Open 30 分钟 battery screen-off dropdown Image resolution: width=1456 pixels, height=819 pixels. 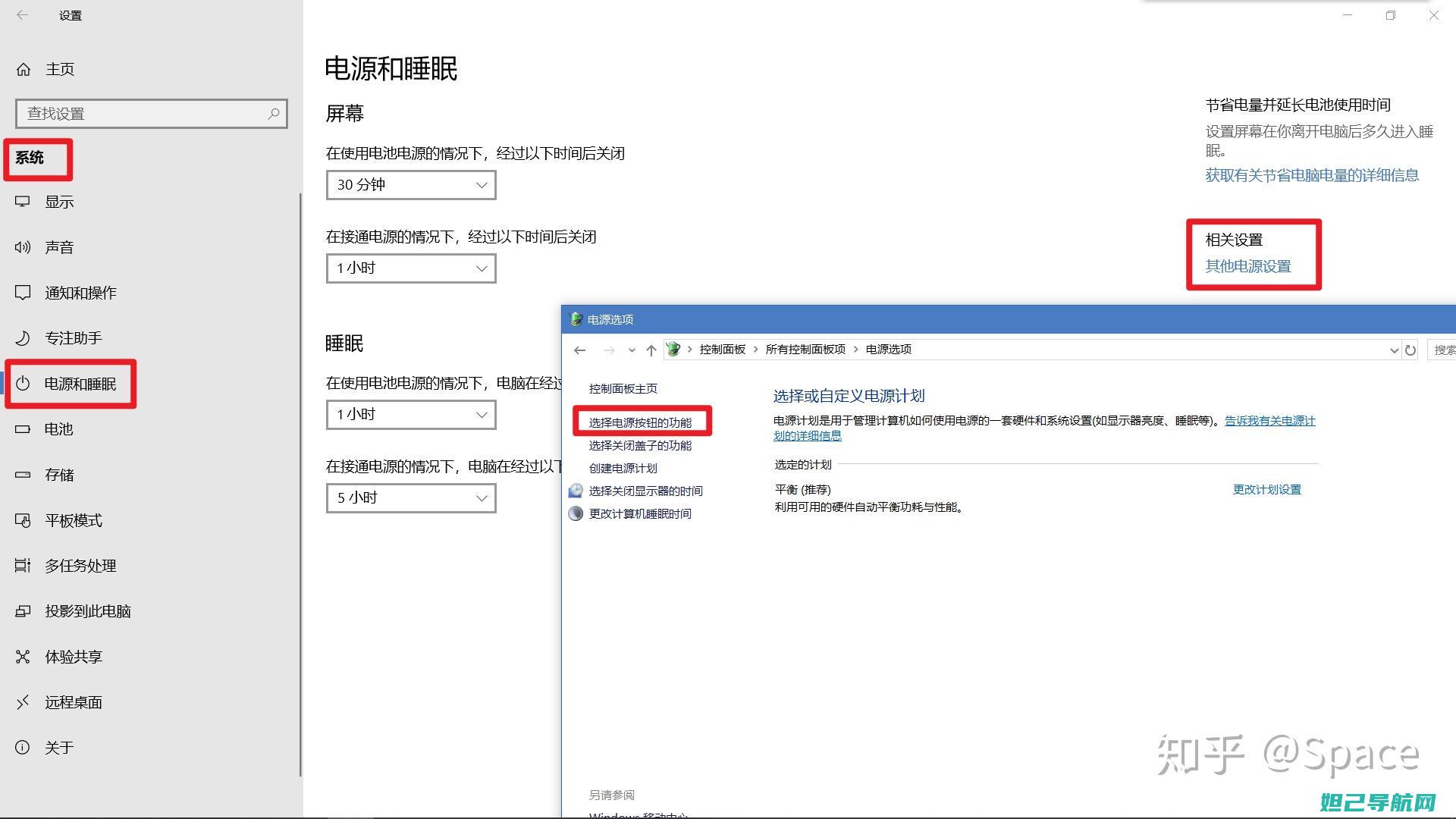tap(411, 185)
